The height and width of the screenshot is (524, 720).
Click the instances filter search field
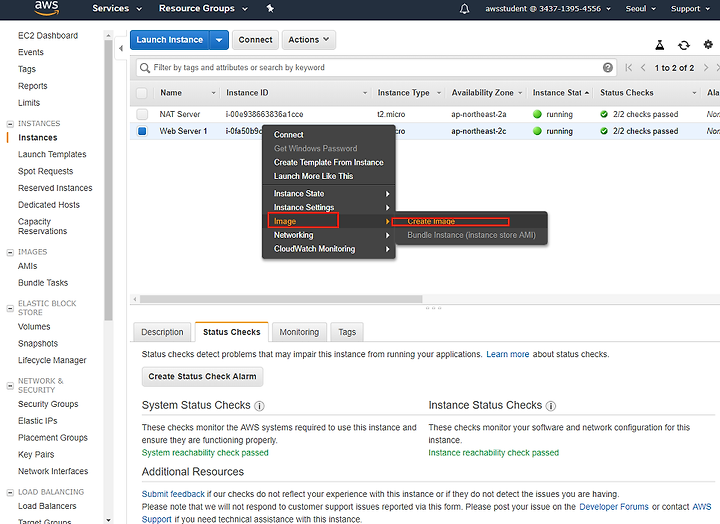(x=375, y=68)
